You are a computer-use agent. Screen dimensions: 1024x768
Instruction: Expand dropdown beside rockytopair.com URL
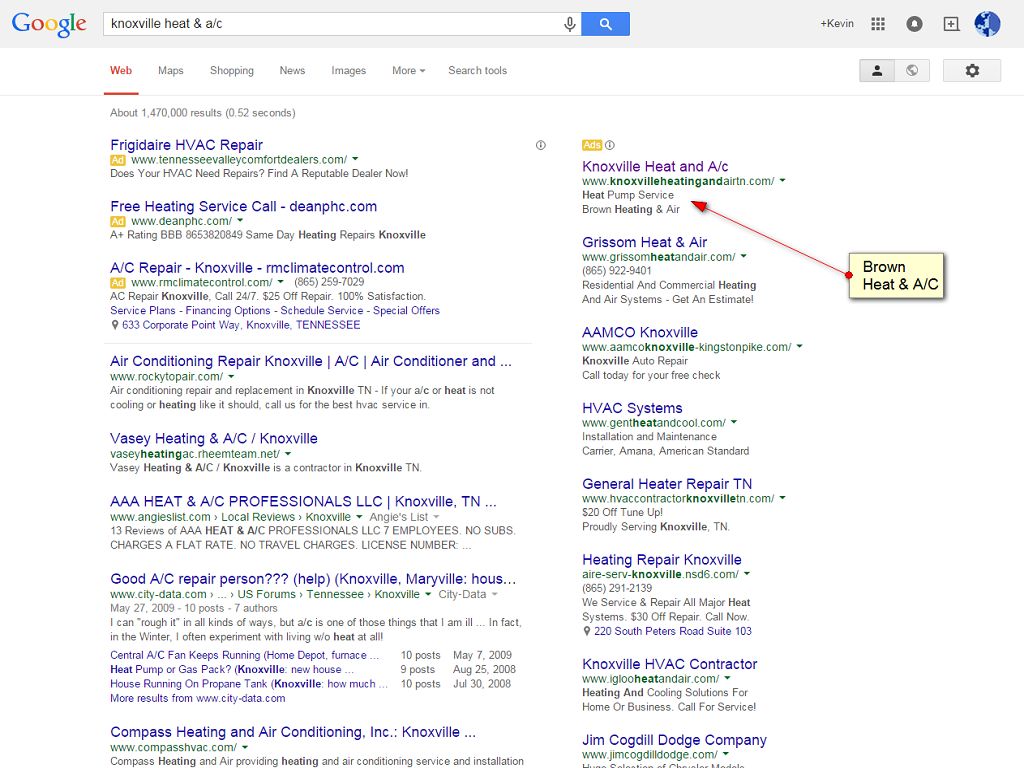pyautogui.click(x=231, y=376)
